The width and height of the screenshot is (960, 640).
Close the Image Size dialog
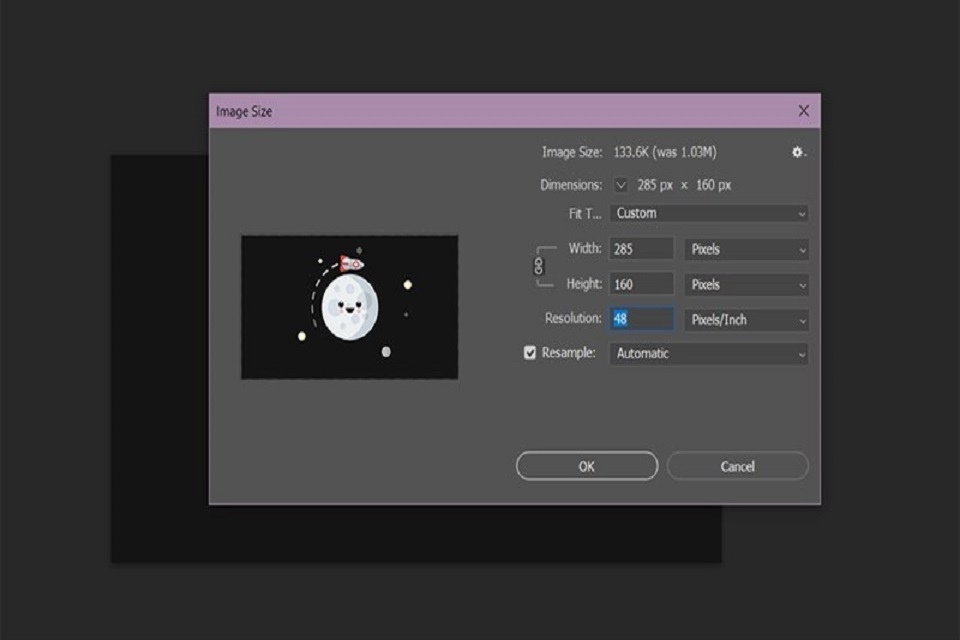804,111
